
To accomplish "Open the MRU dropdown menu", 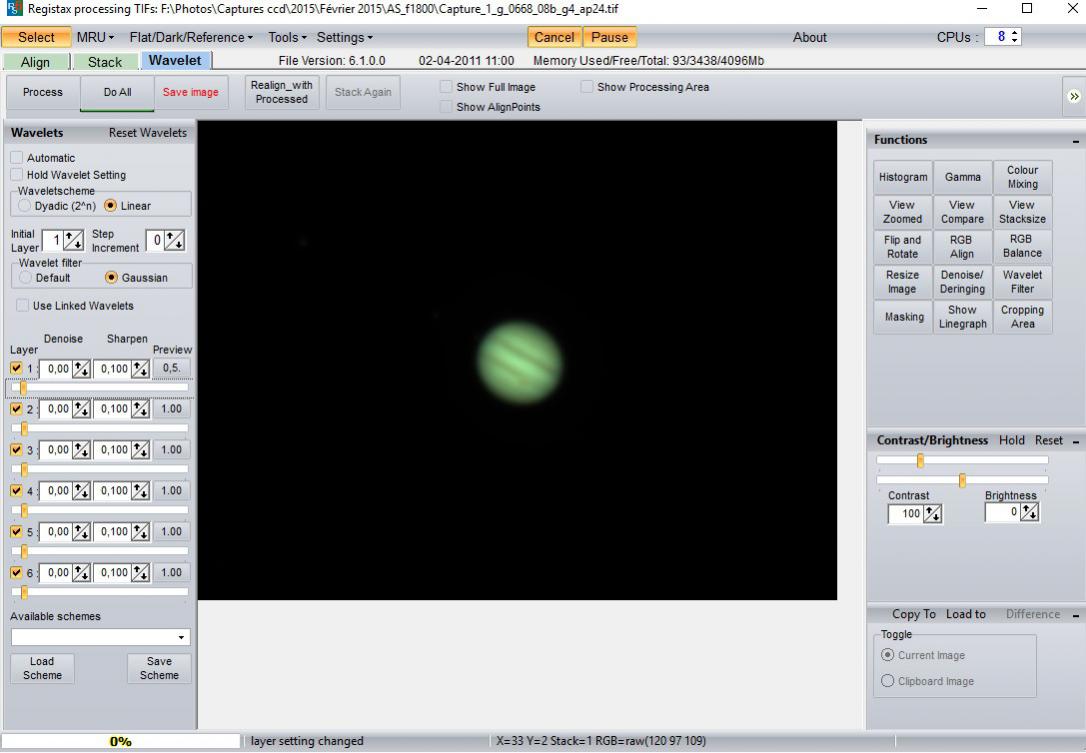I will click(95, 37).
